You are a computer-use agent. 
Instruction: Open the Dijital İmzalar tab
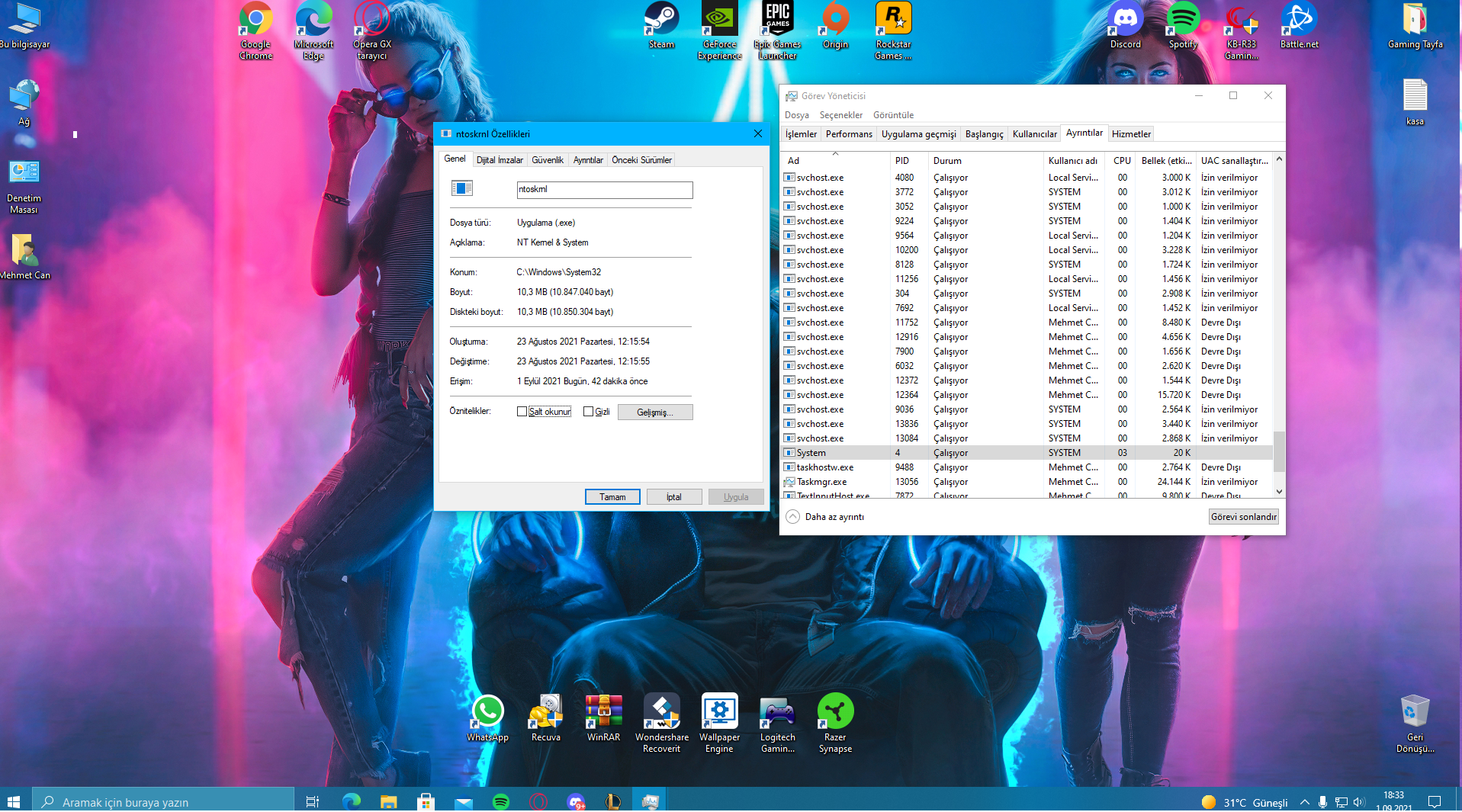500,160
